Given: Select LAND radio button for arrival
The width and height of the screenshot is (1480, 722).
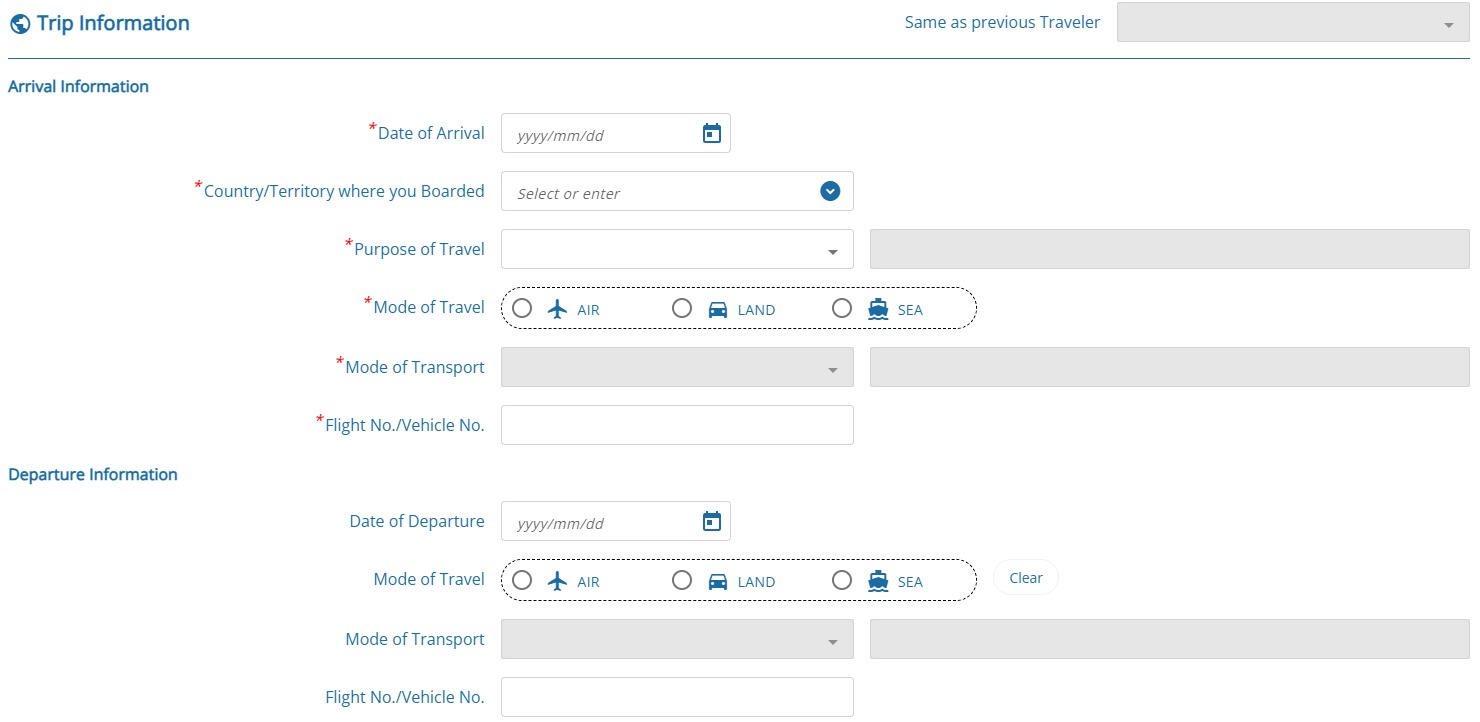Looking at the screenshot, I should click(682, 308).
